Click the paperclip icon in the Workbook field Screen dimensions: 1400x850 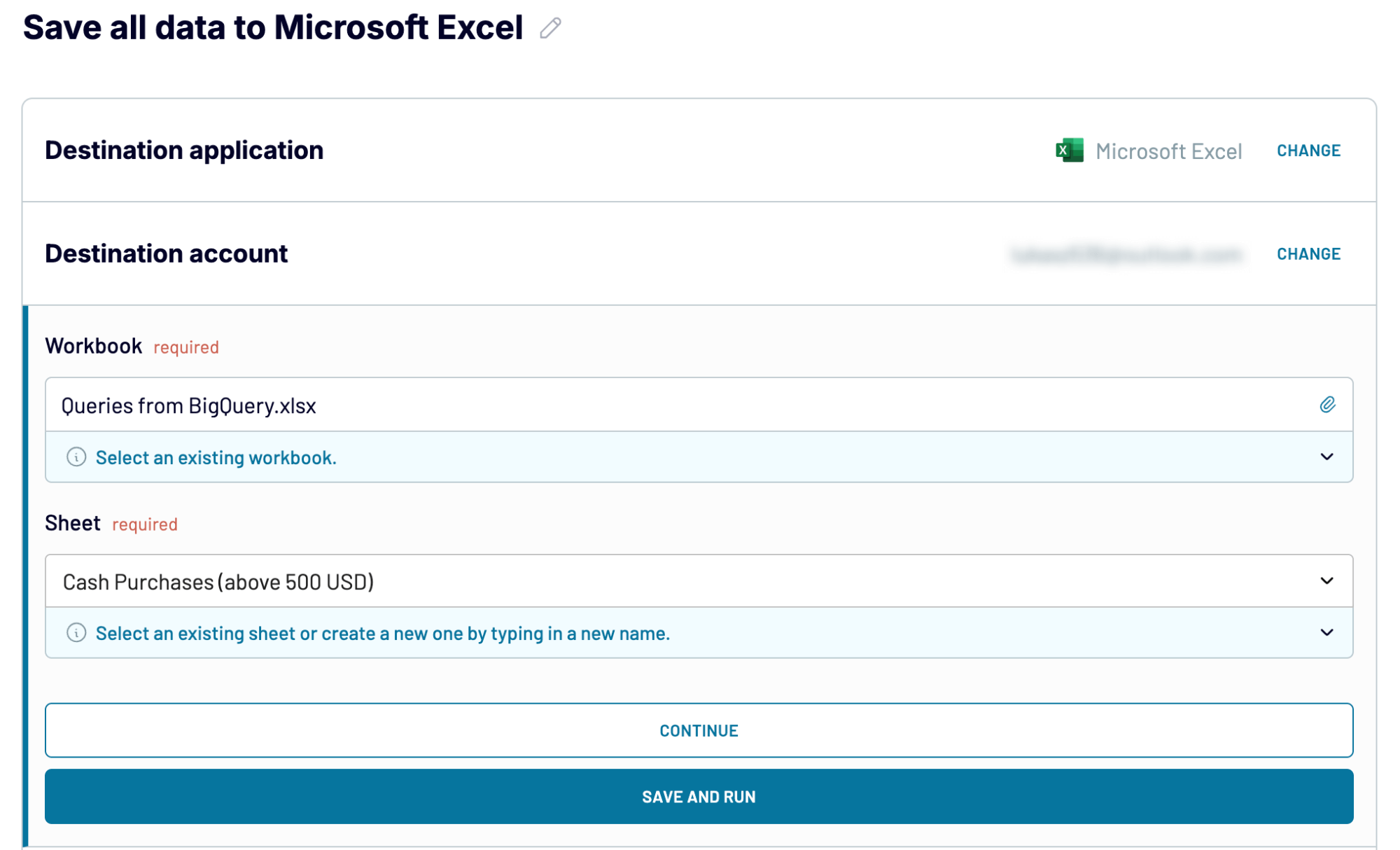tap(1328, 404)
